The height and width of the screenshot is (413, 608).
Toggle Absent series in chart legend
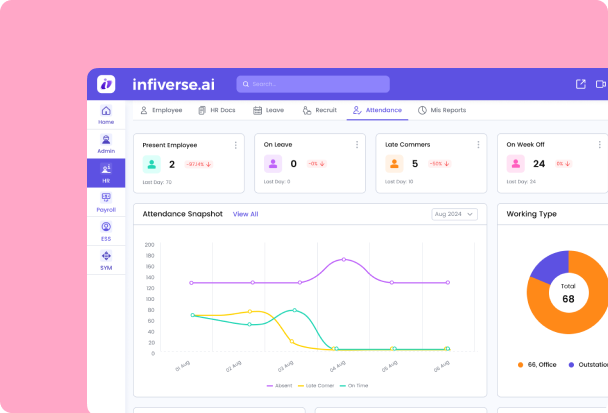click(x=280, y=385)
